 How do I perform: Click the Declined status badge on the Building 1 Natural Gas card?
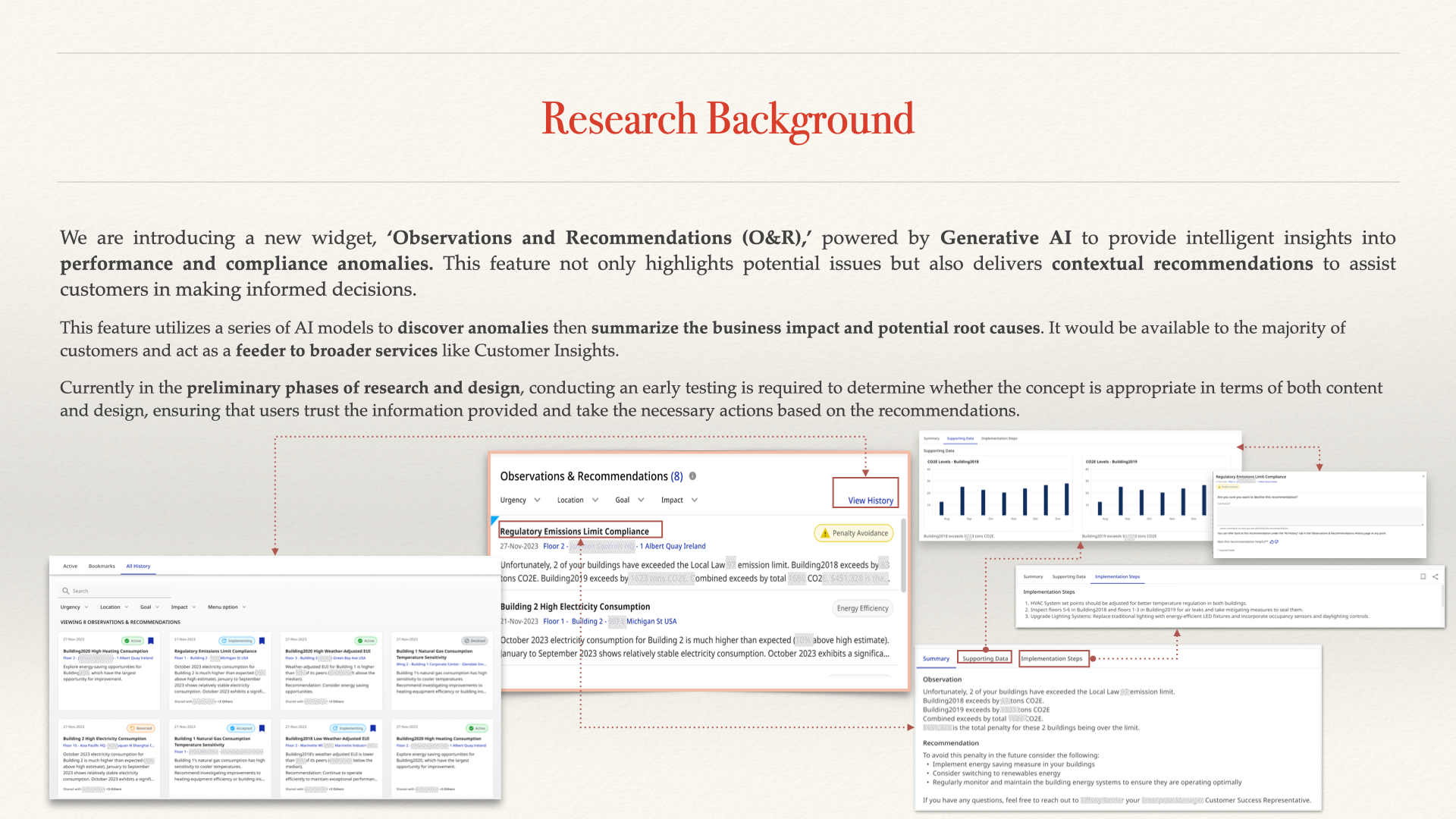pyautogui.click(x=475, y=641)
